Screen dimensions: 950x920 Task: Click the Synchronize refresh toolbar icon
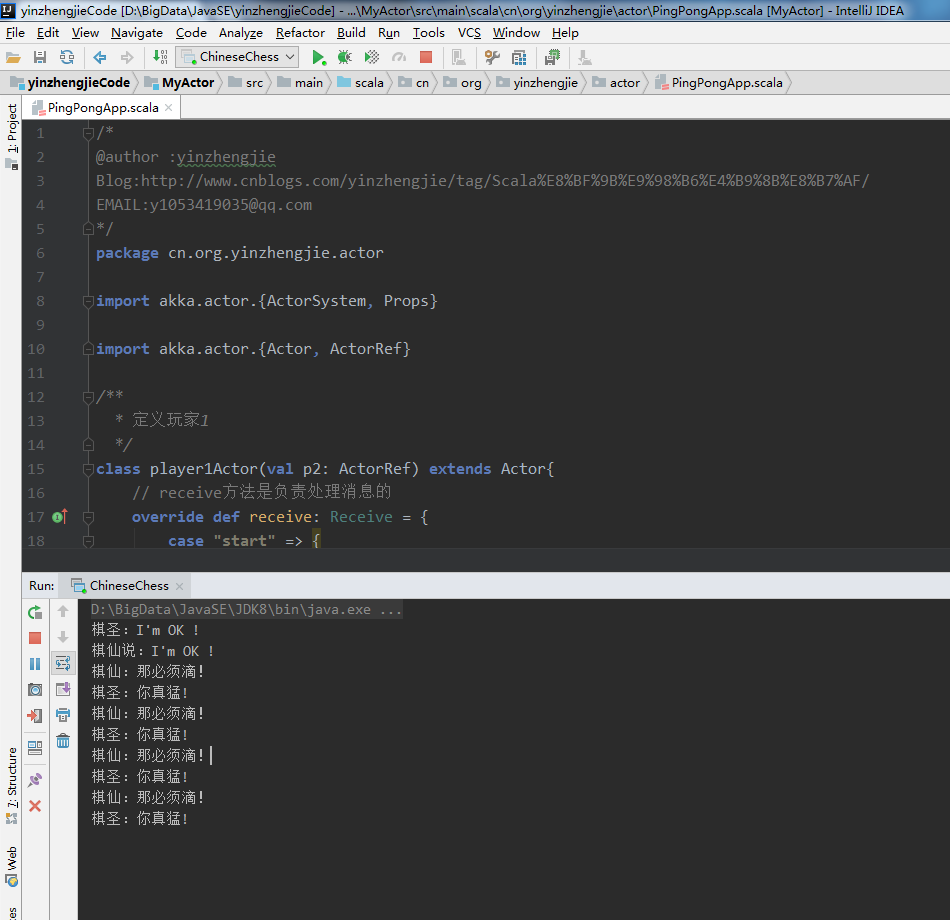[x=67, y=58]
